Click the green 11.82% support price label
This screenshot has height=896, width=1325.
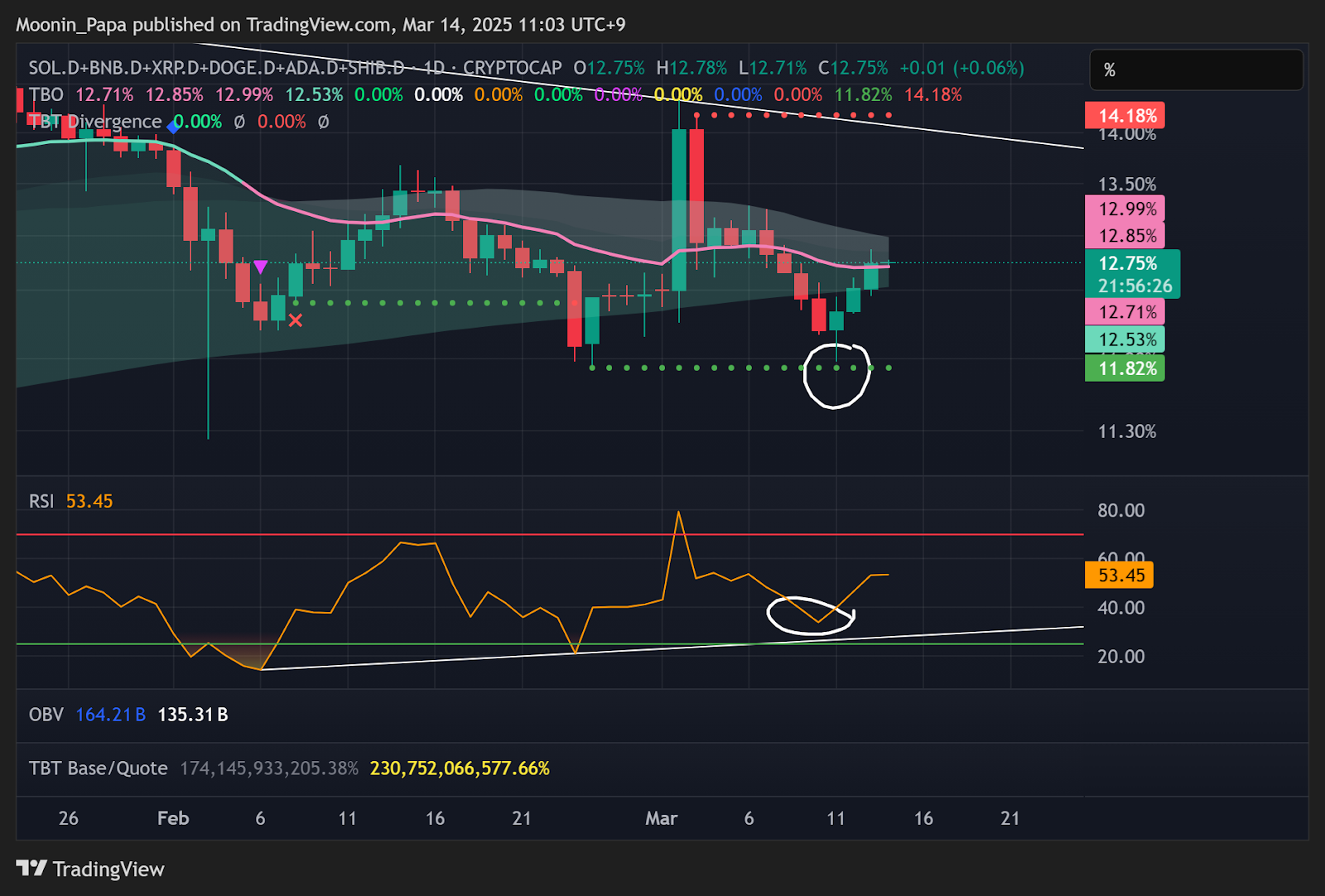pyautogui.click(x=1125, y=369)
